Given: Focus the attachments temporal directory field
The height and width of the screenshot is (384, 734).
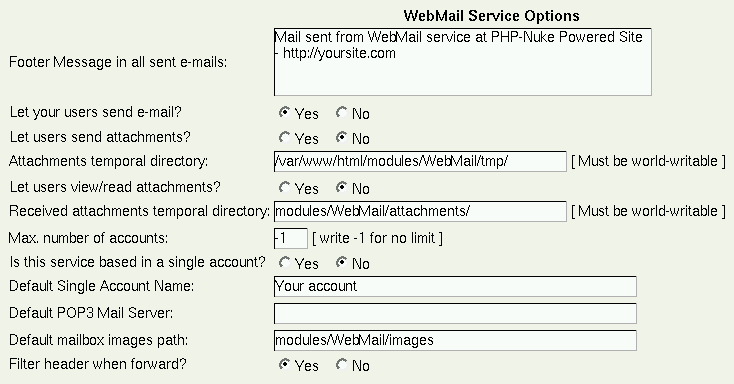Looking at the screenshot, I should (420, 161).
